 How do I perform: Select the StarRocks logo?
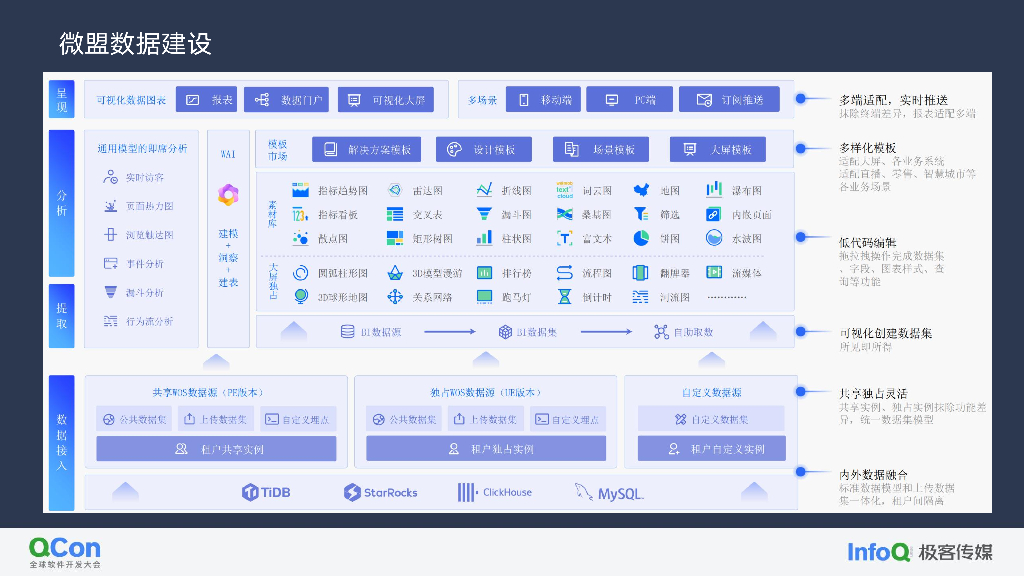(x=380, y=492)
